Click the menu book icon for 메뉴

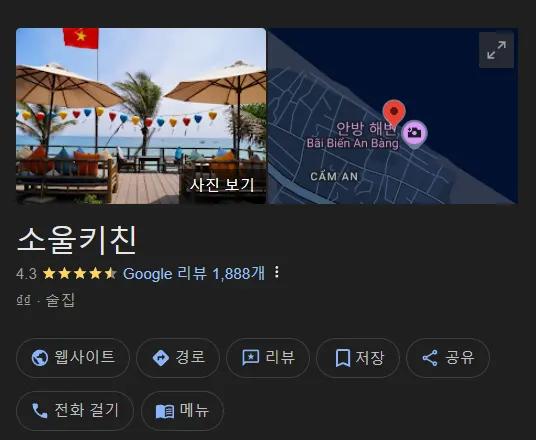point(165,411)
